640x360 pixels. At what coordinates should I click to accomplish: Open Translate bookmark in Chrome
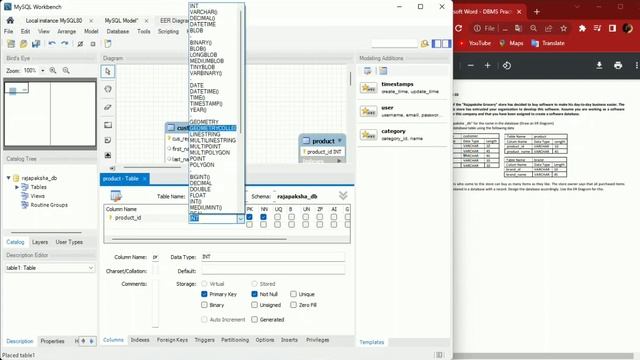tap(548, 43)
